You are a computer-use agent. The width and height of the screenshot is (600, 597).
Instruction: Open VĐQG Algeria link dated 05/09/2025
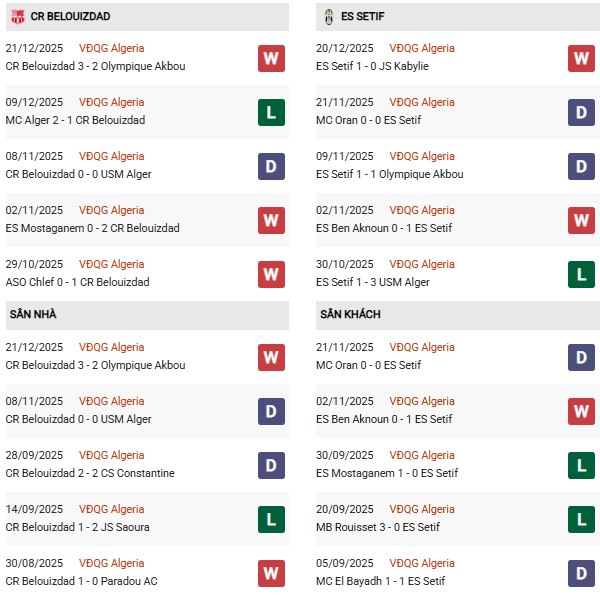point(423,563)
